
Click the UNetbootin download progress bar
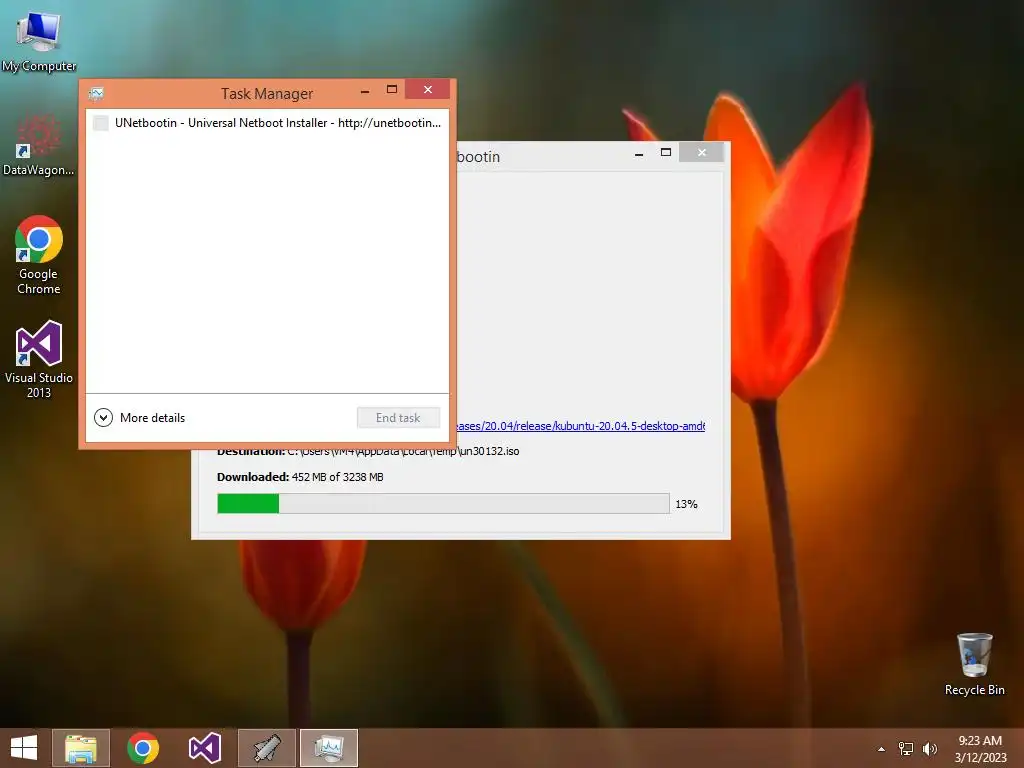point(443,504)
